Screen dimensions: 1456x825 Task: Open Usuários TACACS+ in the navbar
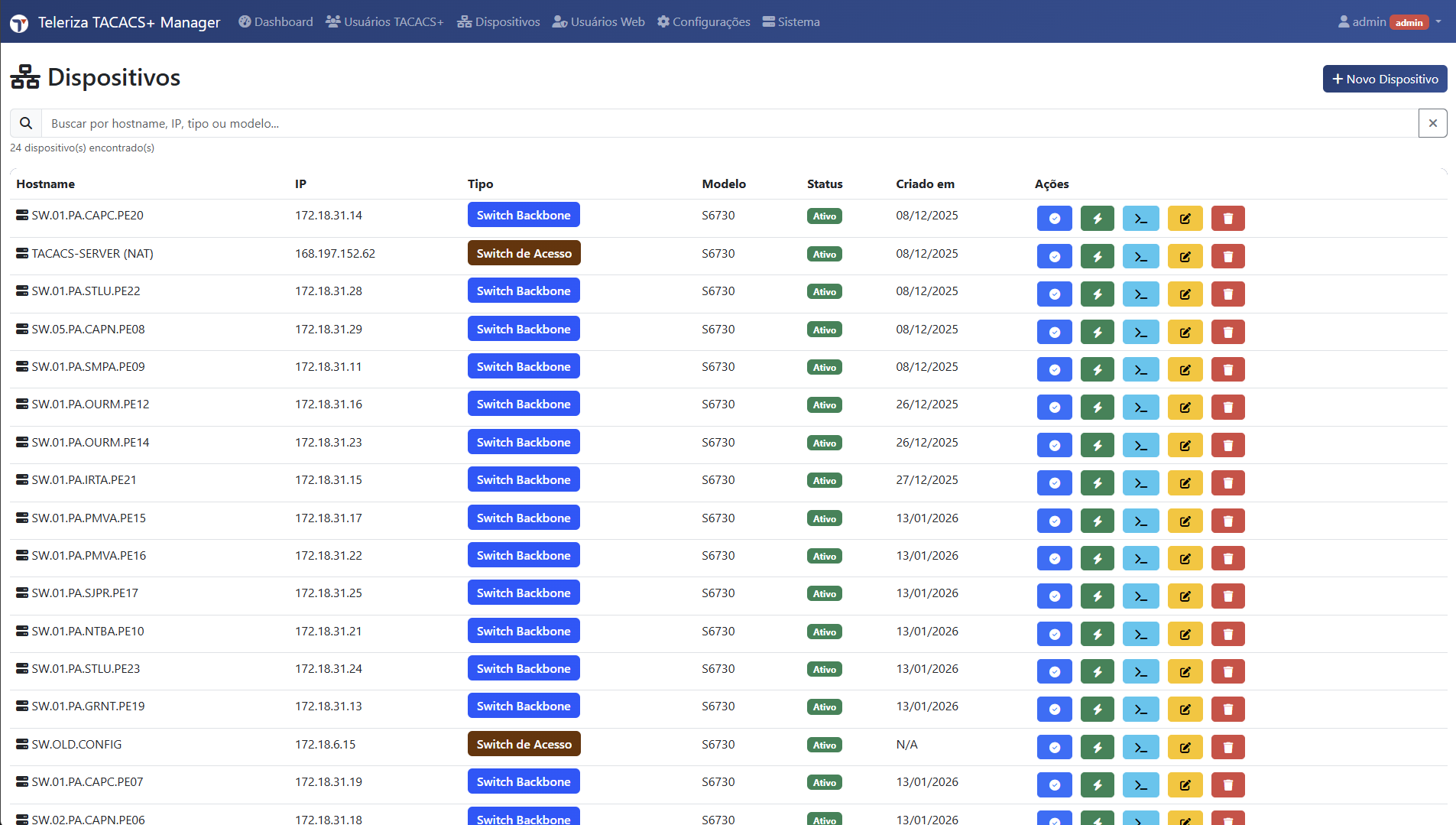tap(384, 22)
